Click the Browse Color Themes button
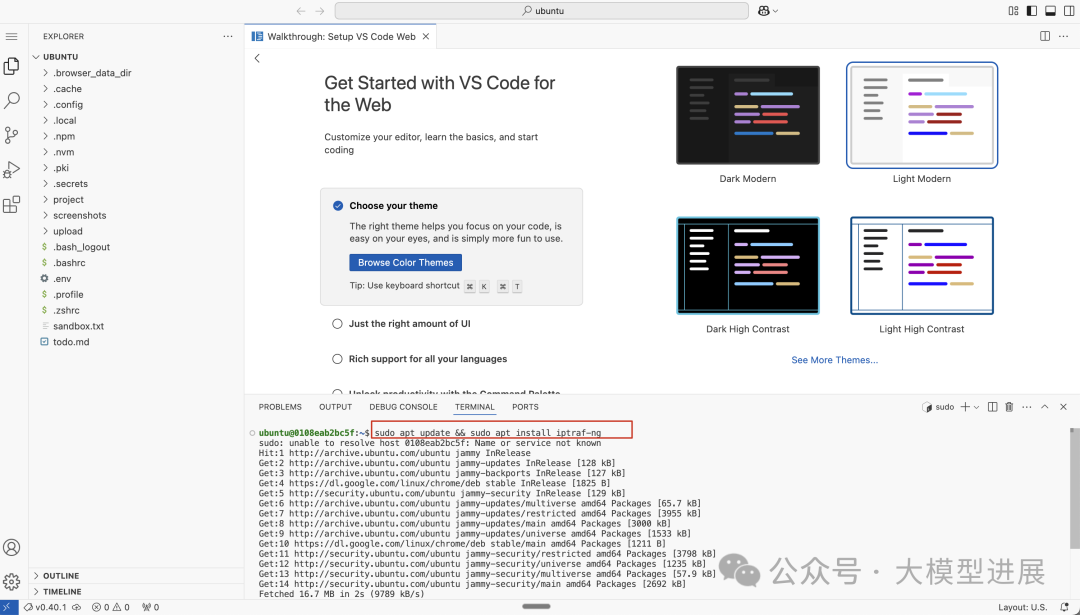The width and height of the screenshot is (1080, 615). click(406, 262)
